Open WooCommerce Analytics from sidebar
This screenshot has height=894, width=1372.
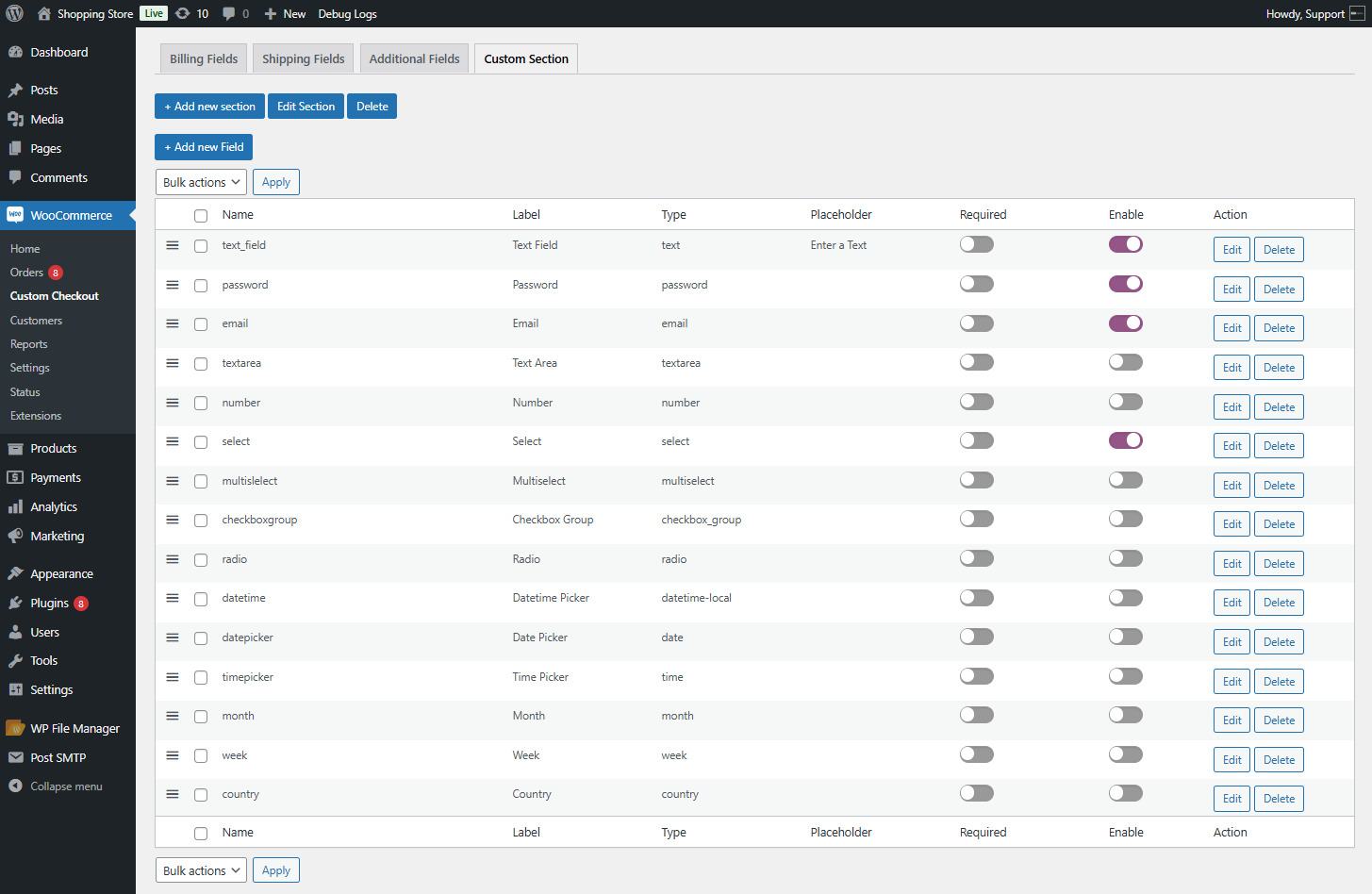click(x=54, y=506)
